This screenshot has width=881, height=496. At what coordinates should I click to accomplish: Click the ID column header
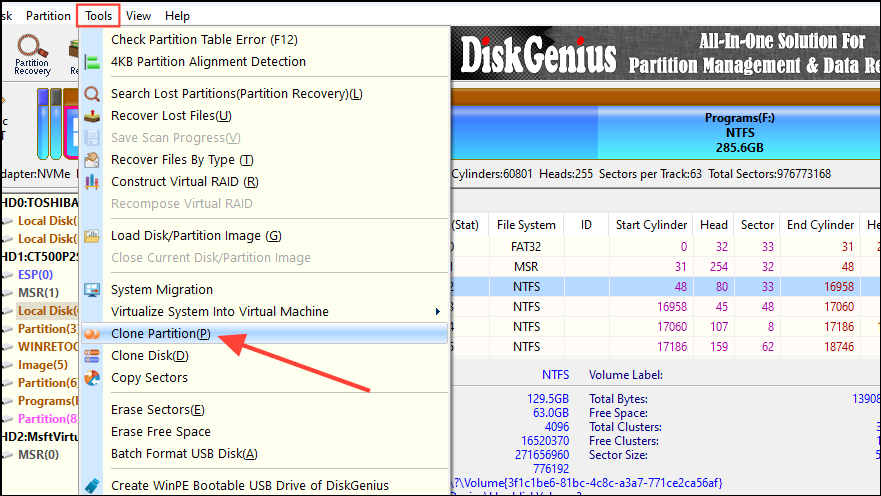click(586, 225)
